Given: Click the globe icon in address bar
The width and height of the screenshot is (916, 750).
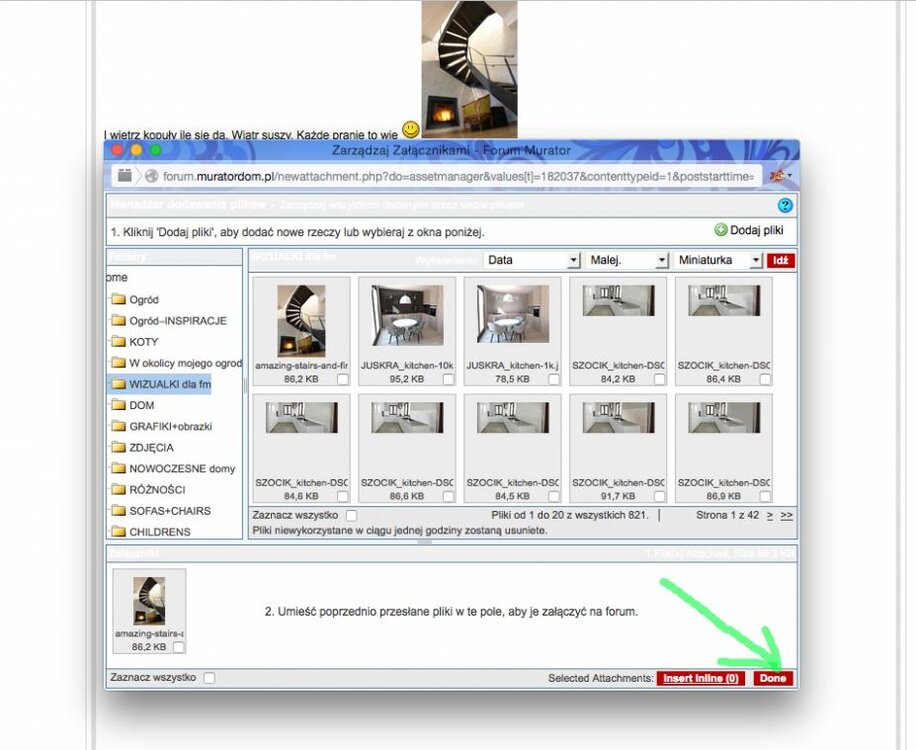Looking at the screenshot, I should (x=151, y=176).
